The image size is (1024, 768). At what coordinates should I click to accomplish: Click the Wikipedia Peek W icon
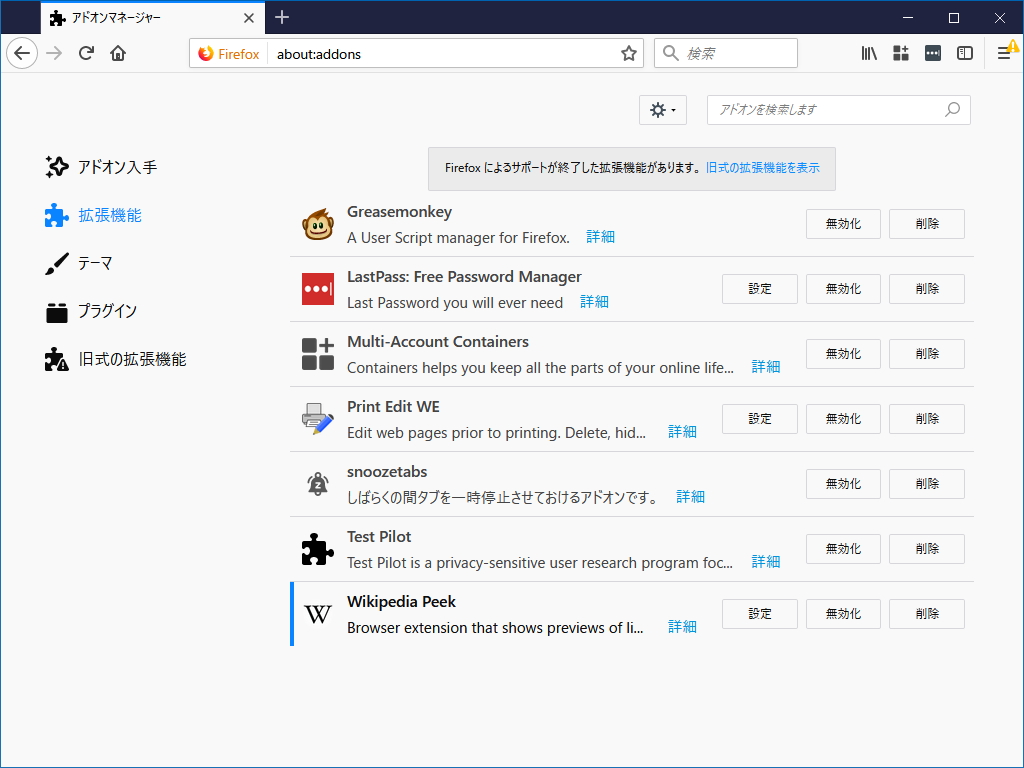pyautogui.click(x=318, y=614)
